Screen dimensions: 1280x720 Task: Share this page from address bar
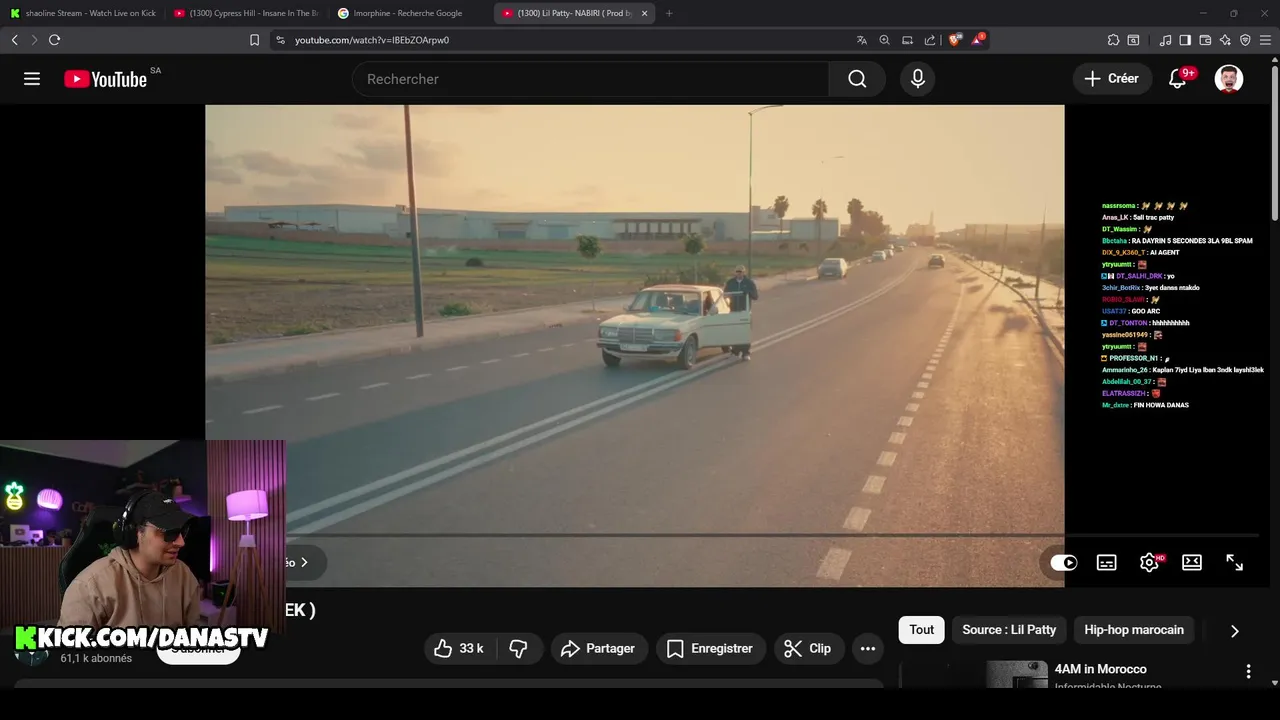coord(930,40)
